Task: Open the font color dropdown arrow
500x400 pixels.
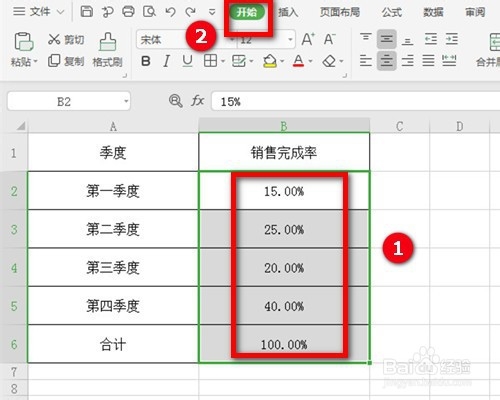Action: tap(310, 61)
